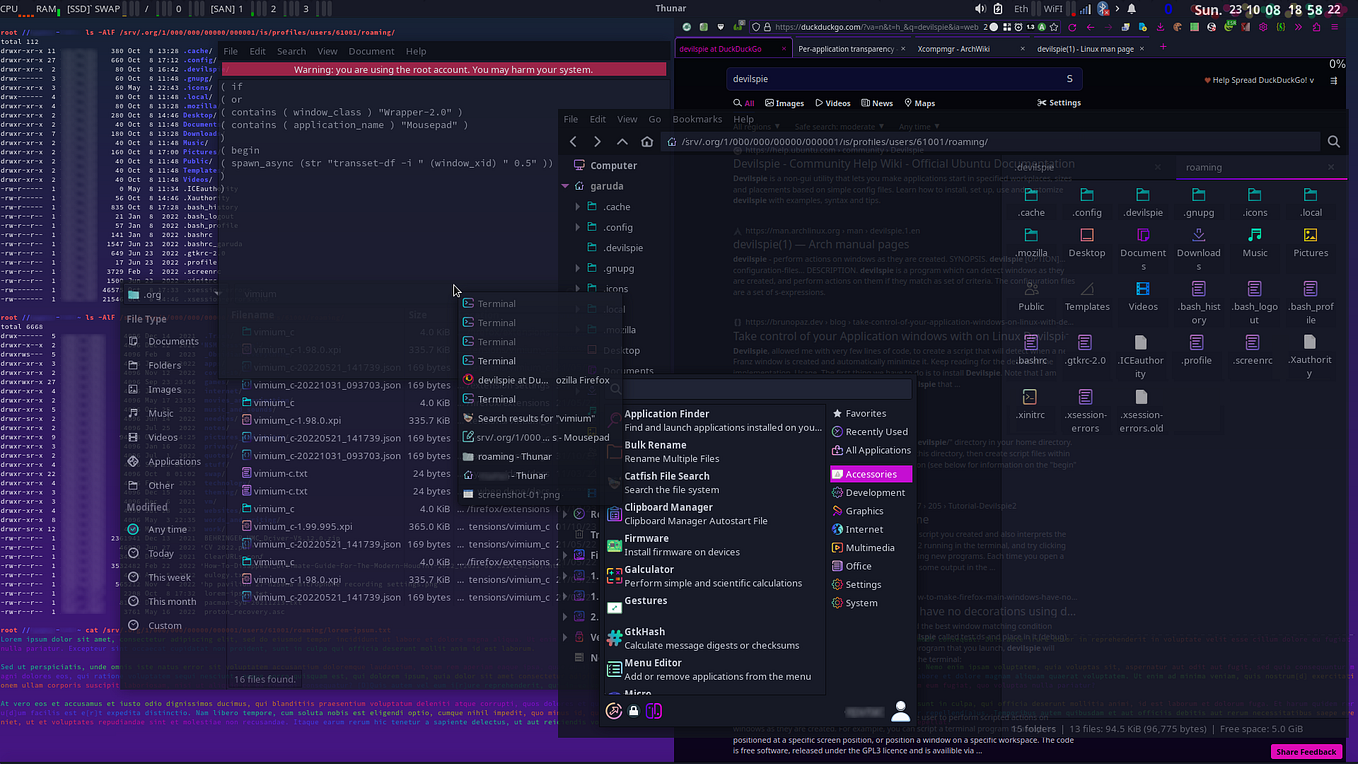Image resolution: width=1358 pixels, height=764 pixels.
Task: Open 'All regions' dropdown on DuckDuckGo
Action: 758,127
